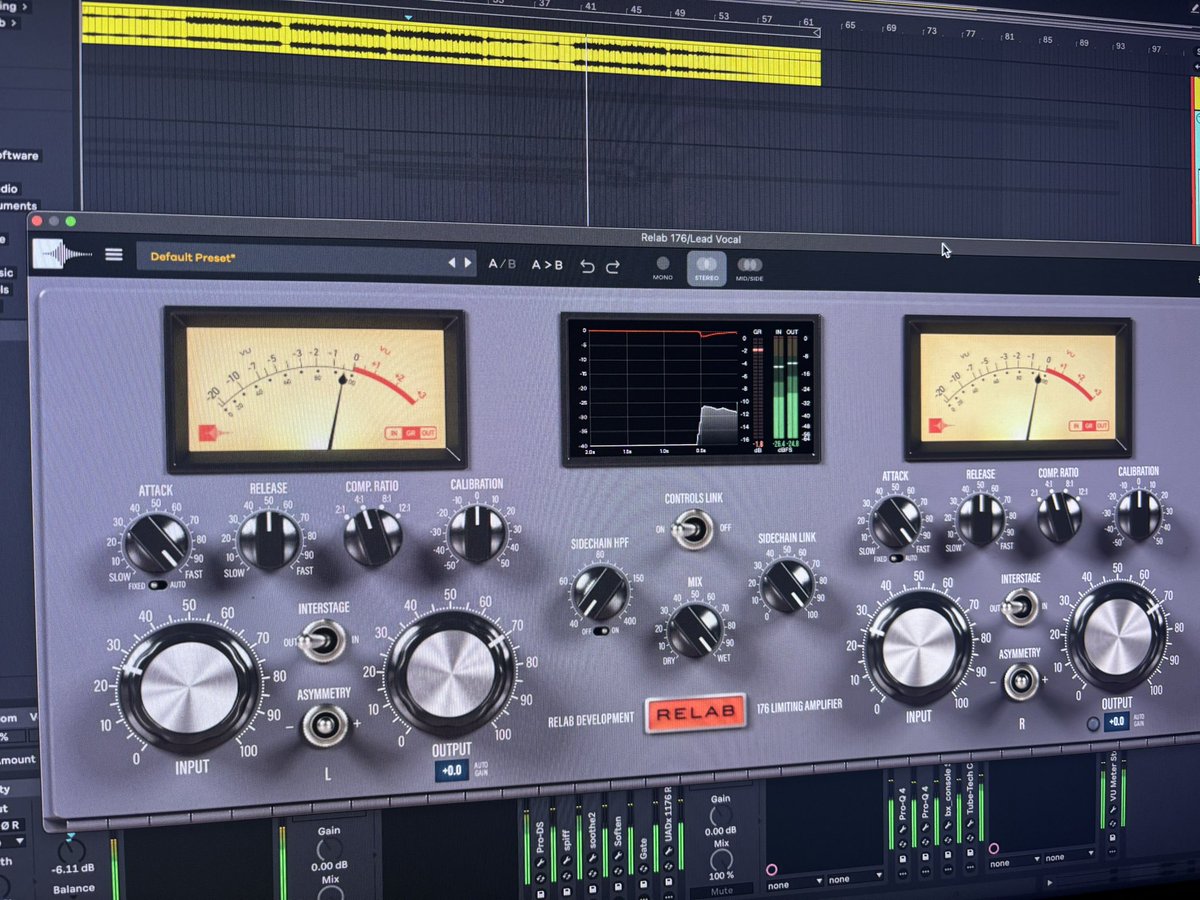Select next preset arrow
Image resolution: width=1200 pixels, height=900 pixels.
click(x=467, y=262)
